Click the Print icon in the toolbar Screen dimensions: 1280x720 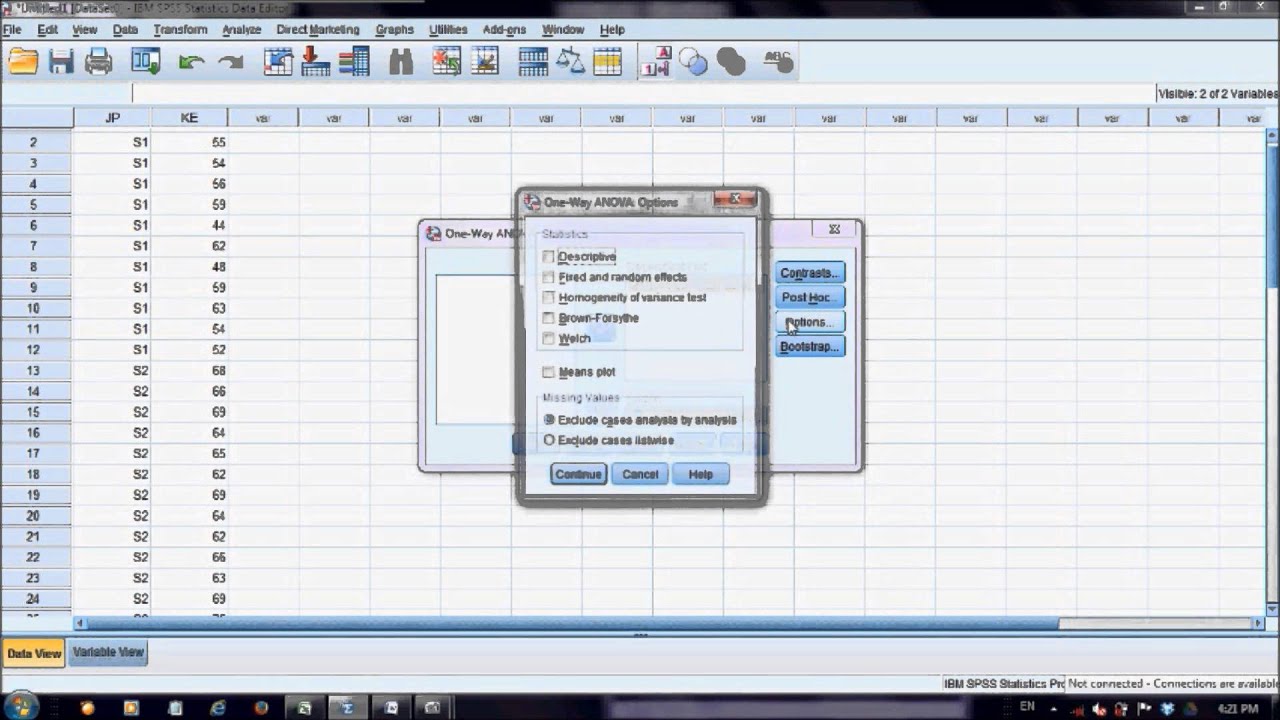coord(99,62)
